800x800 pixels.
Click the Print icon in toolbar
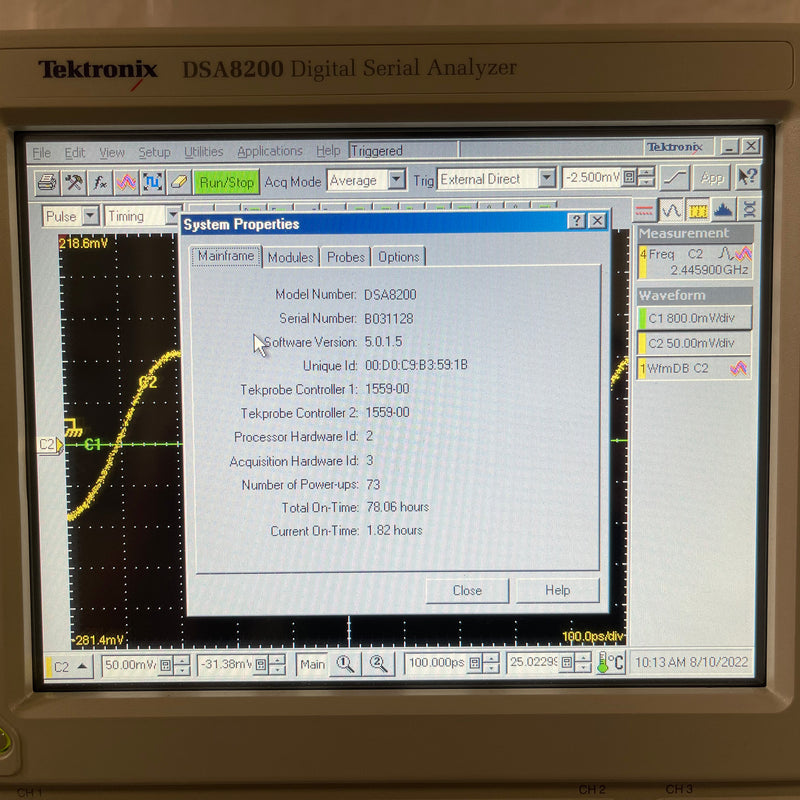point(47,182)
